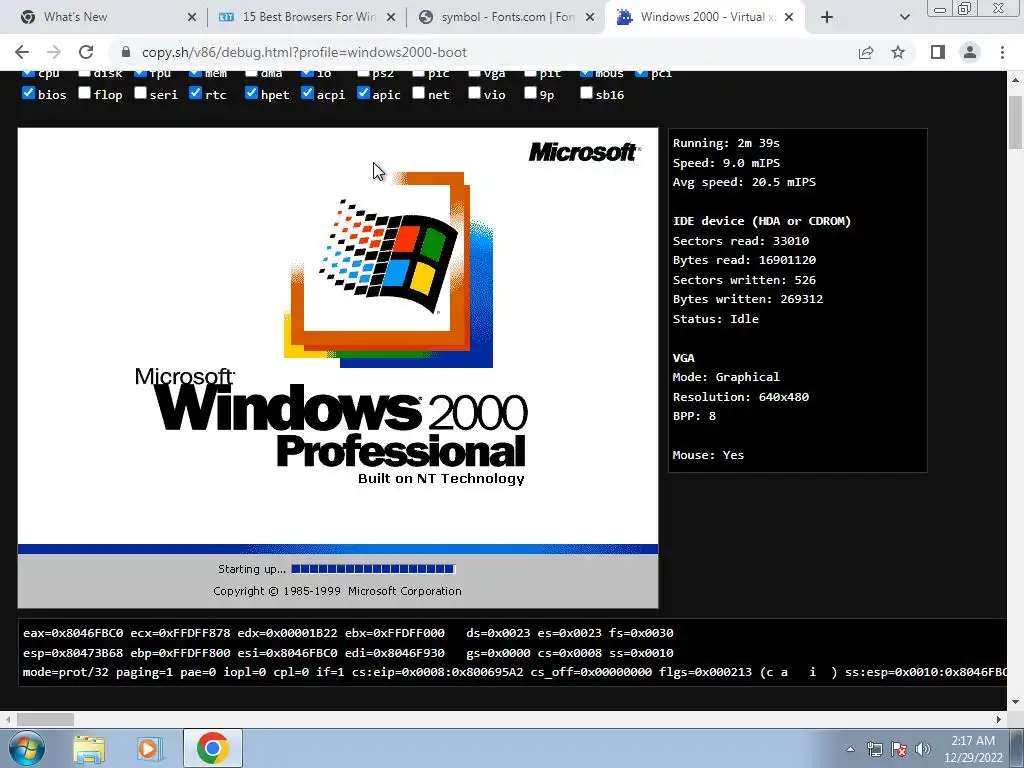Reload the v86 emulator page
1024x768 pixels.
pyautogui.click(x=86, y=52)
